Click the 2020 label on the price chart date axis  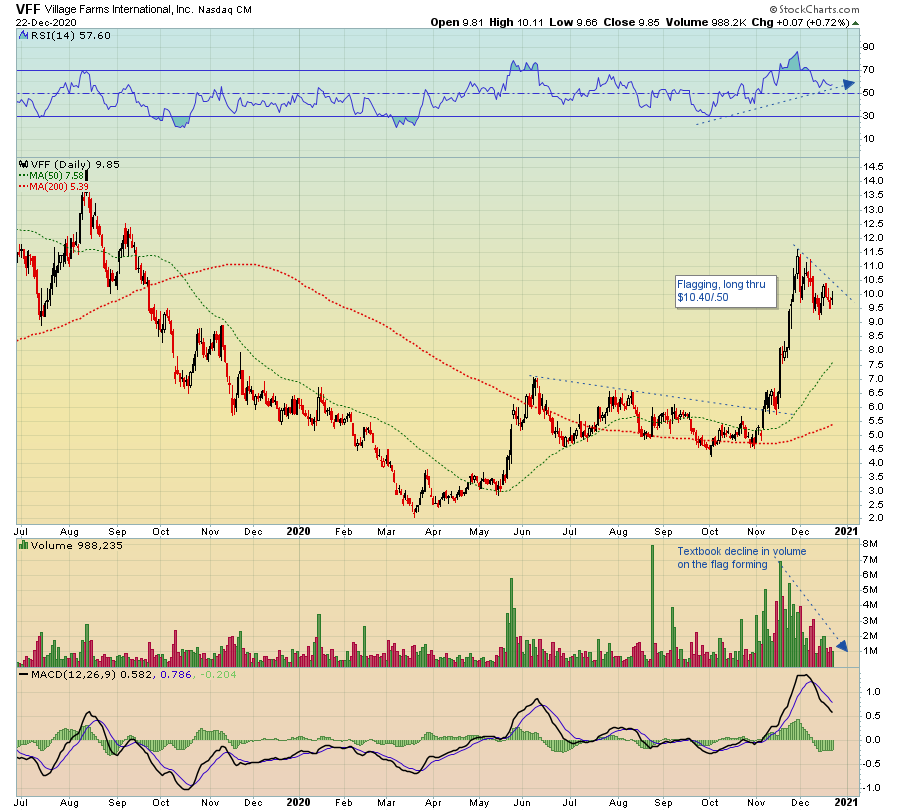click(298, 531)
